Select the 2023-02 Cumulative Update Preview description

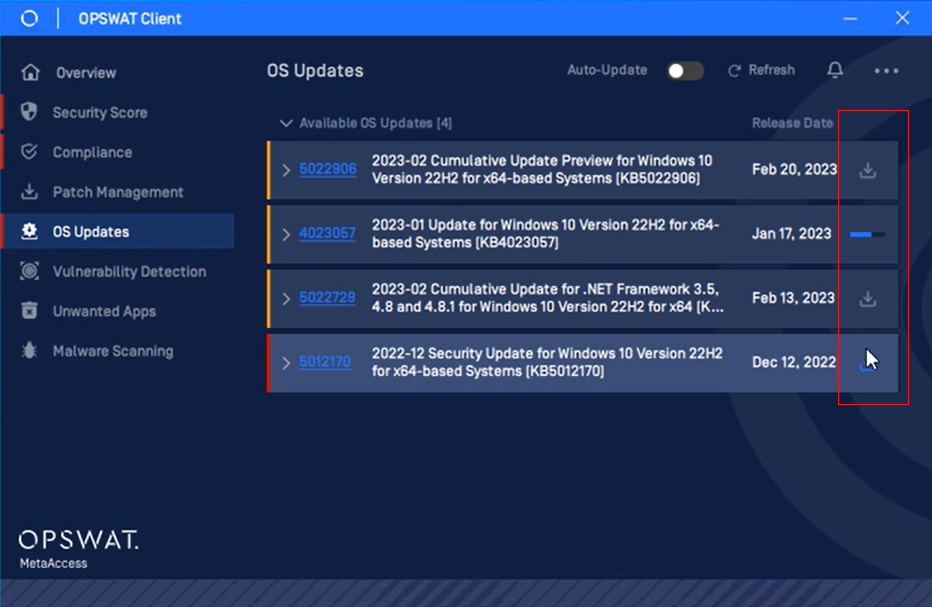(x=541, y=169)
